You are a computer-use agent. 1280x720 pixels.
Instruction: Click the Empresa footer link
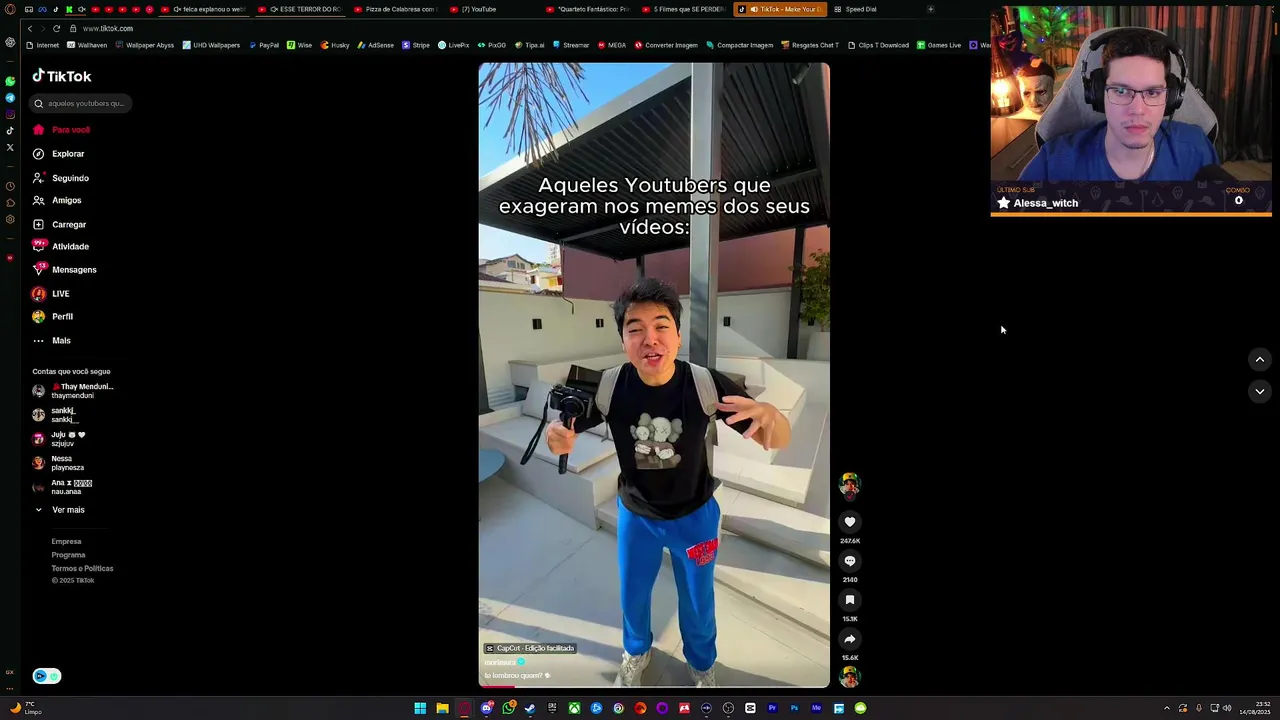click(x=66, y=542)
